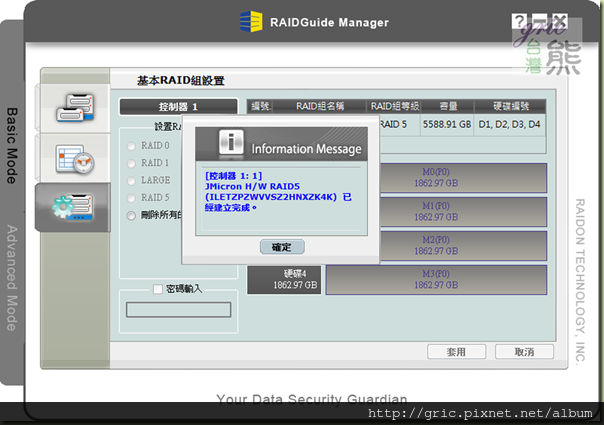Image resolution: width=604 pixels, height=425 pixels.
Task: Select the RAID 0 radio button
Action: tap(131, 146)
